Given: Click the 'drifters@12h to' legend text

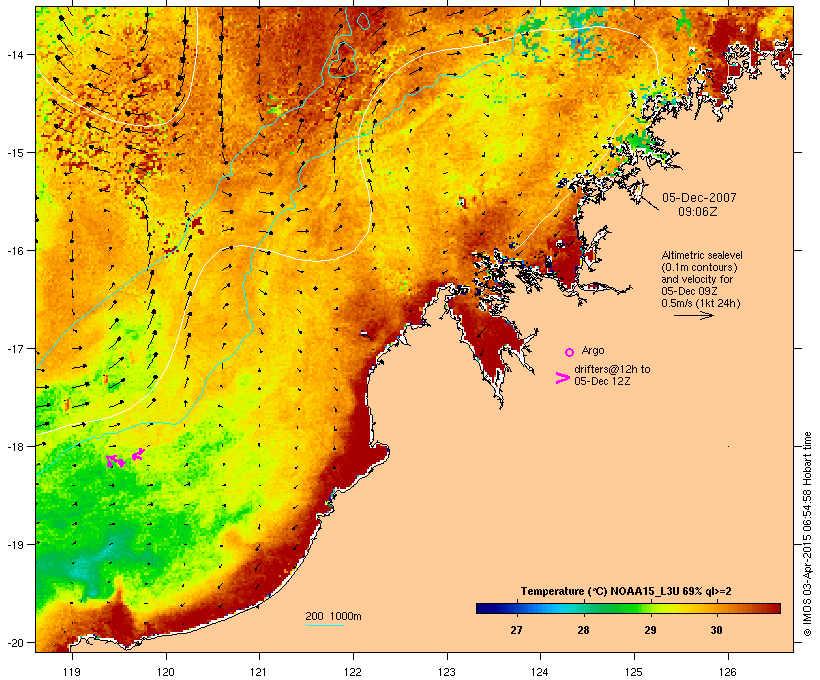Looking at the screenshot, I should click(x=612, y=369).
